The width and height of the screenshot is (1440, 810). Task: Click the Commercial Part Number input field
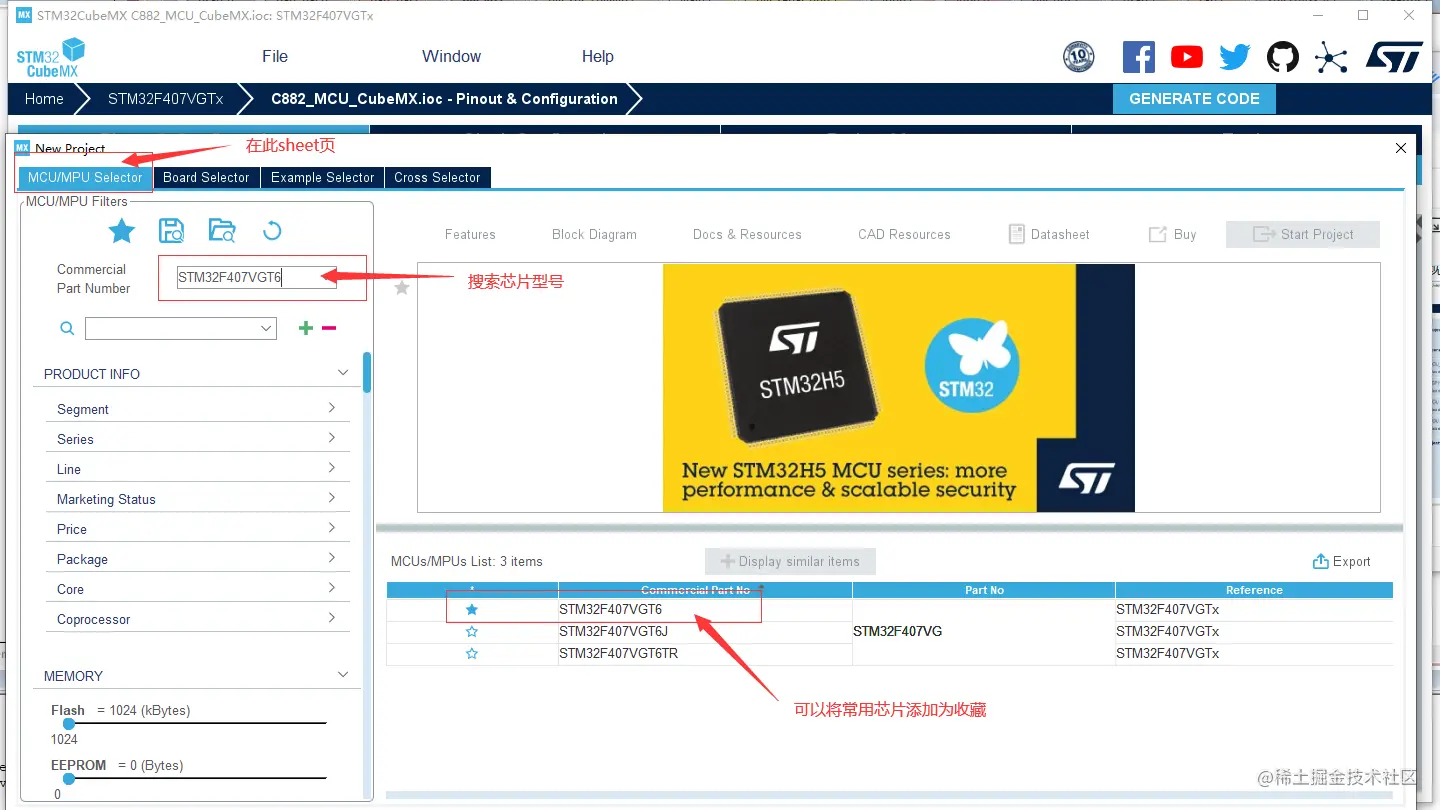point(256,278)
